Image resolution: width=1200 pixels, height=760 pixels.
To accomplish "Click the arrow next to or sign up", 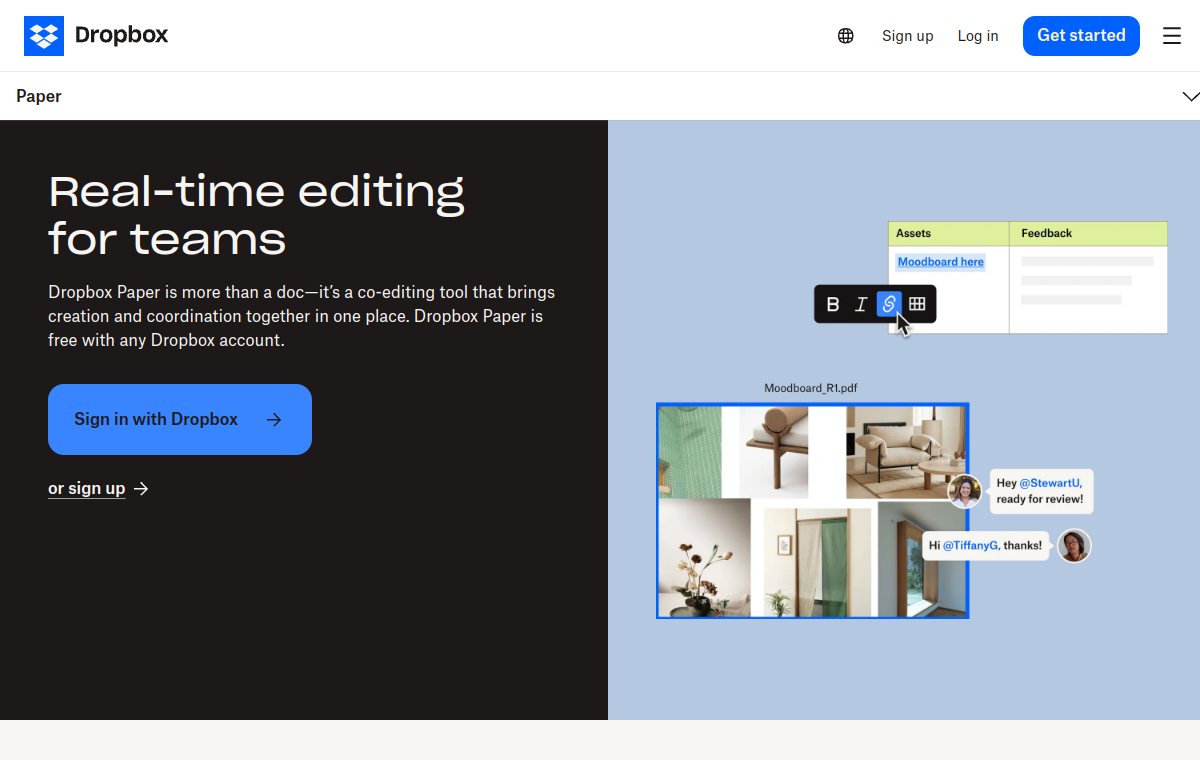I will pos(141,488).
